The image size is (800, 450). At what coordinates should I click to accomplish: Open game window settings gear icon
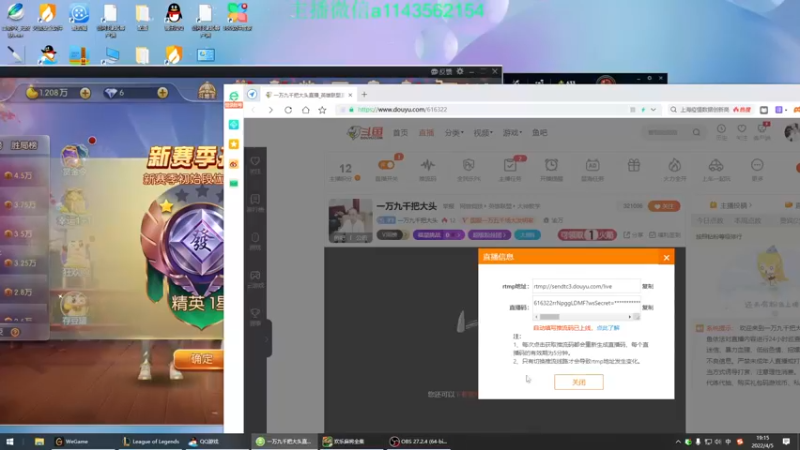click(x=460, y=71)
